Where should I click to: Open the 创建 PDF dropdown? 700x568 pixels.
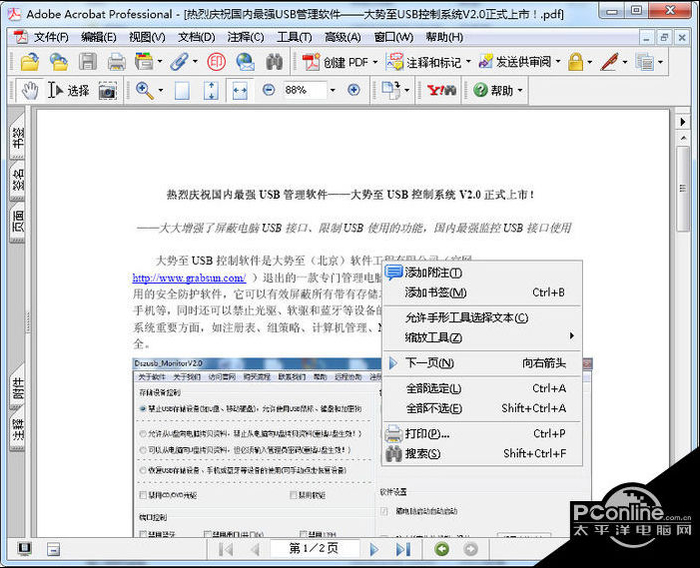pos(340,62)
